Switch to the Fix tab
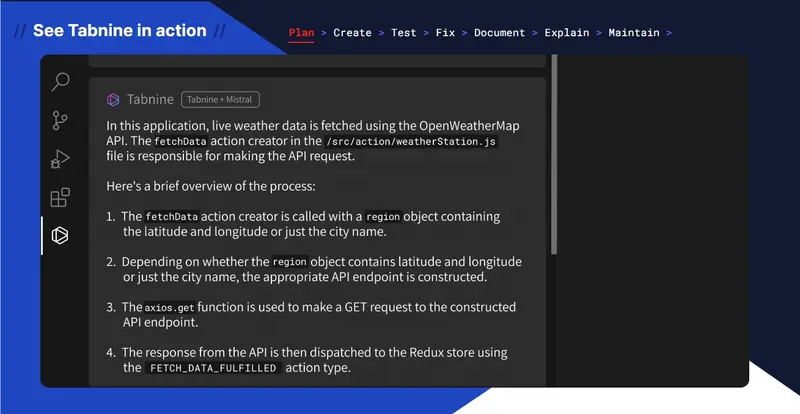This screenshot has width=800, height=414. (445, 33)
